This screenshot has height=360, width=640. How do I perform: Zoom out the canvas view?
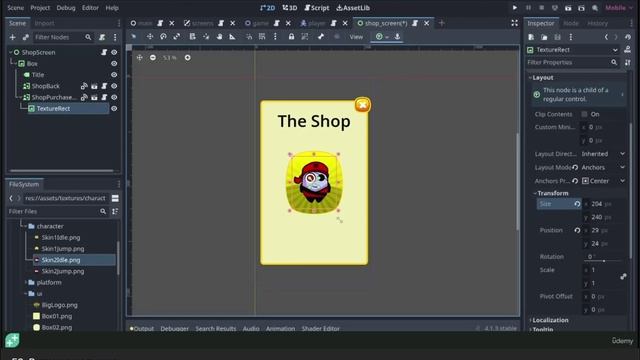point(153,58)
